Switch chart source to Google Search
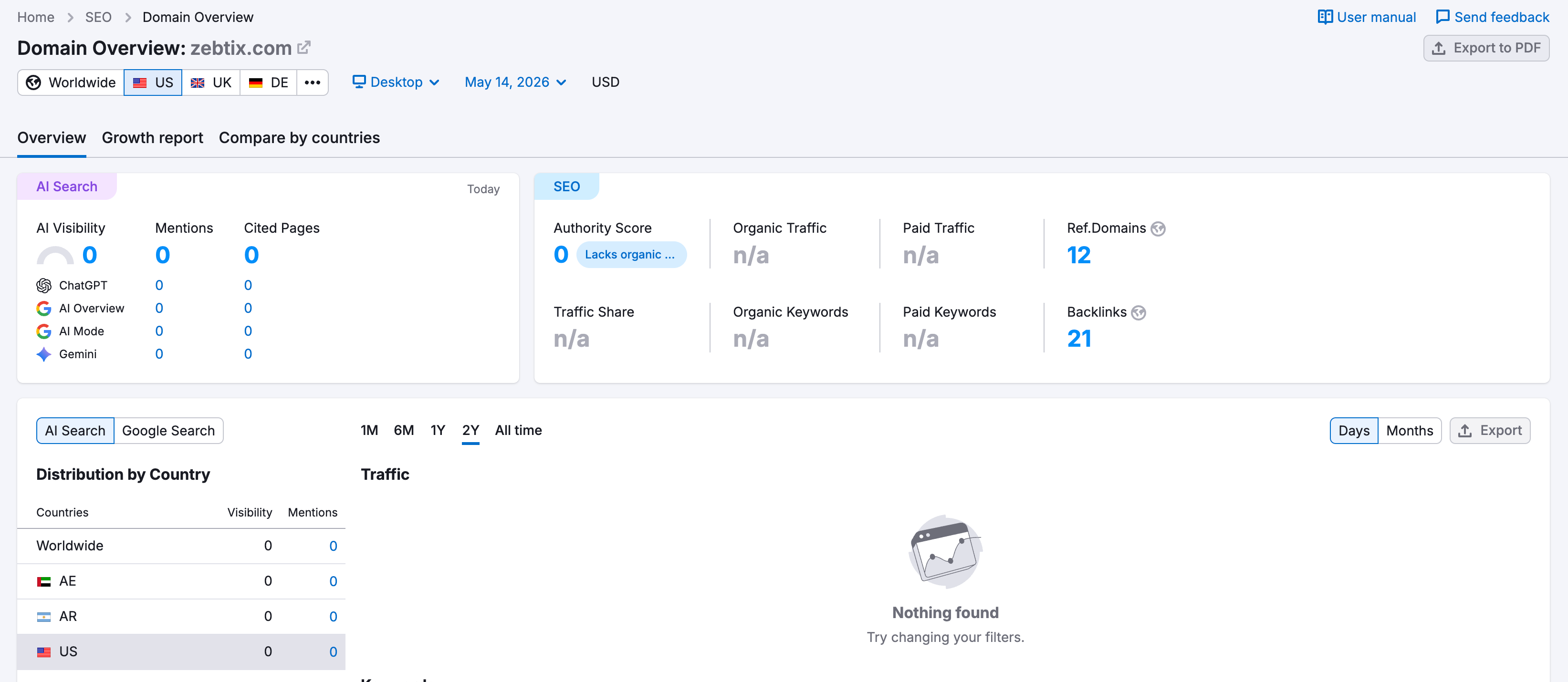 [168, 431]
